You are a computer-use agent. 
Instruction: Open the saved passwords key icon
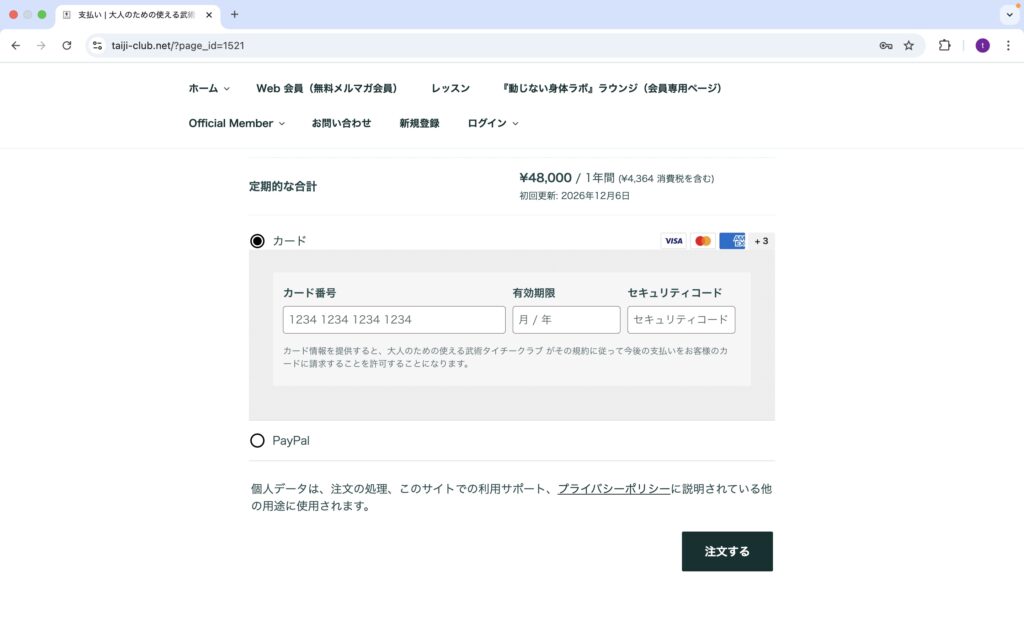tap(885, 45)
